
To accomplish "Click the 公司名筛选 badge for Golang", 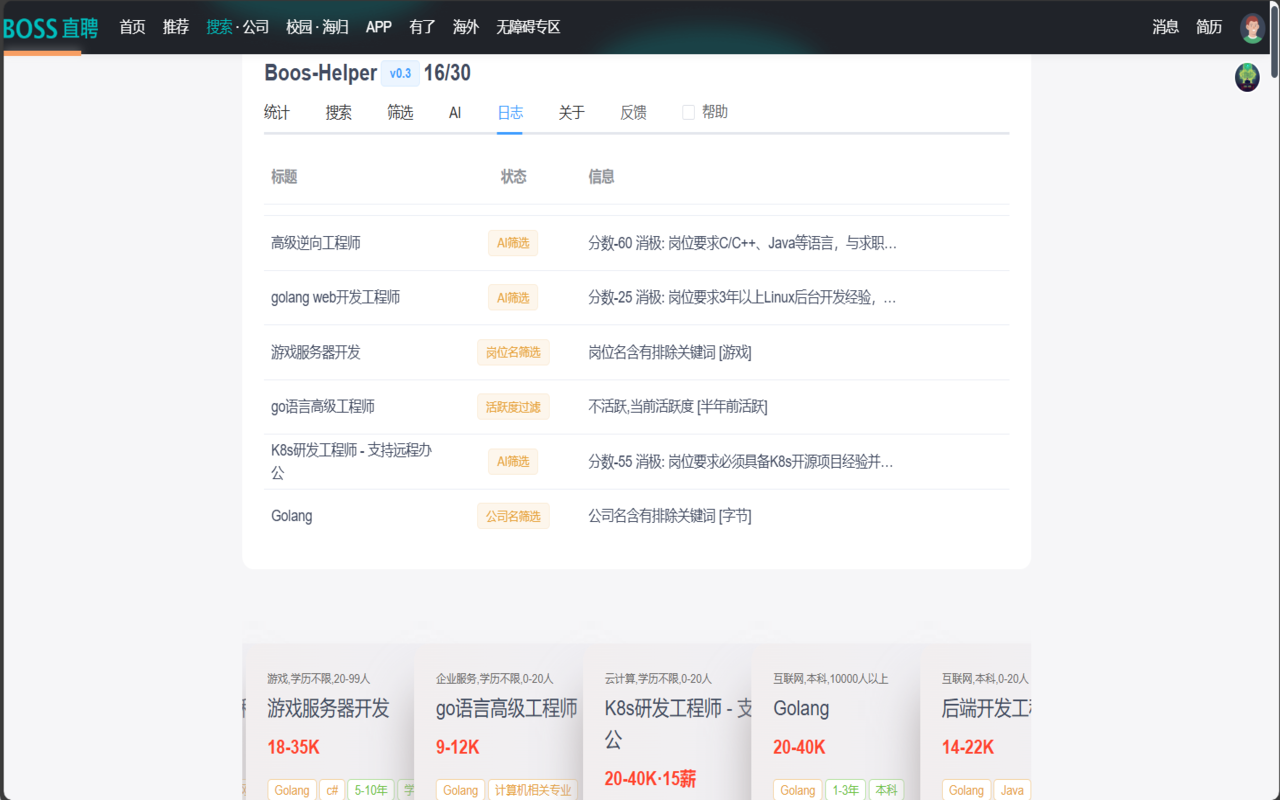I will (x=513, y=516).
